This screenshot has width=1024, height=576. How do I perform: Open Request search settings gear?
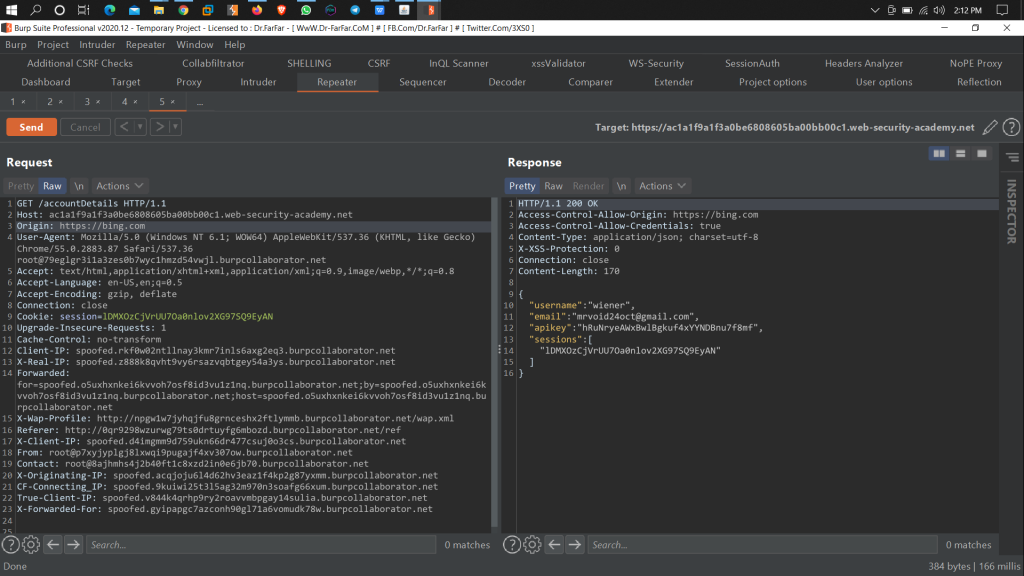(31, 545)
